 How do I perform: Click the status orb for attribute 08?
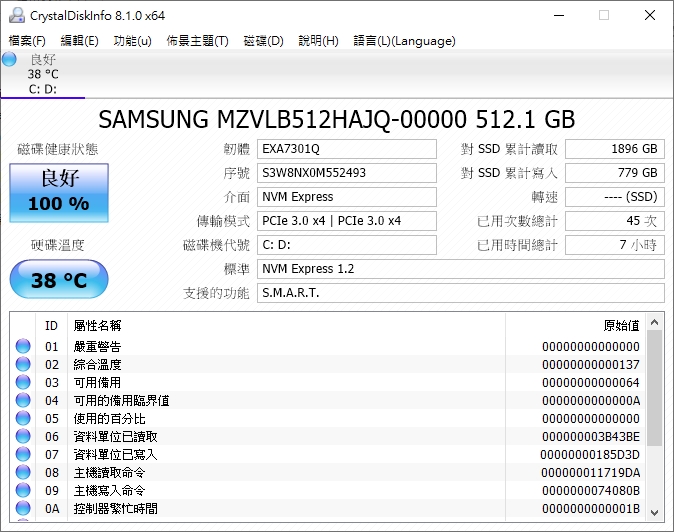click(x=23, y=472)
